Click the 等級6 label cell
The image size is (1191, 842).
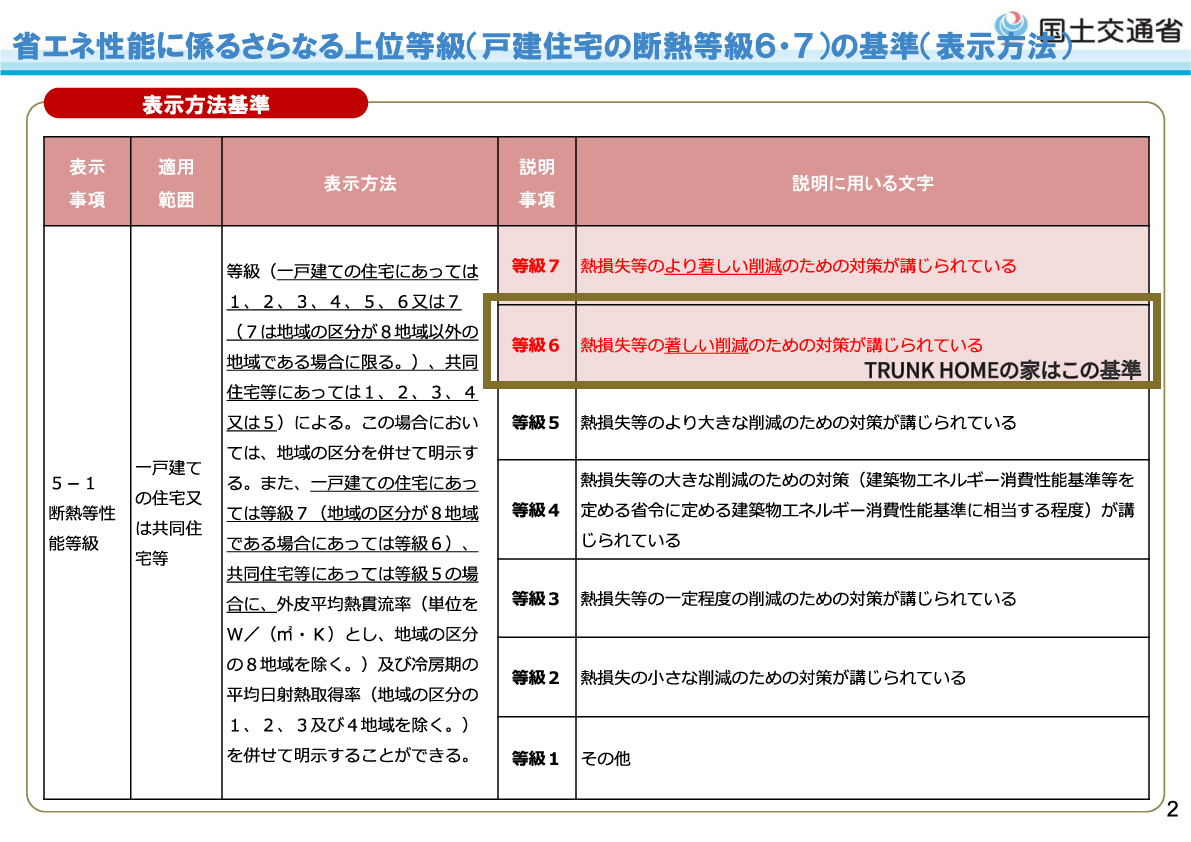[537, 343]
